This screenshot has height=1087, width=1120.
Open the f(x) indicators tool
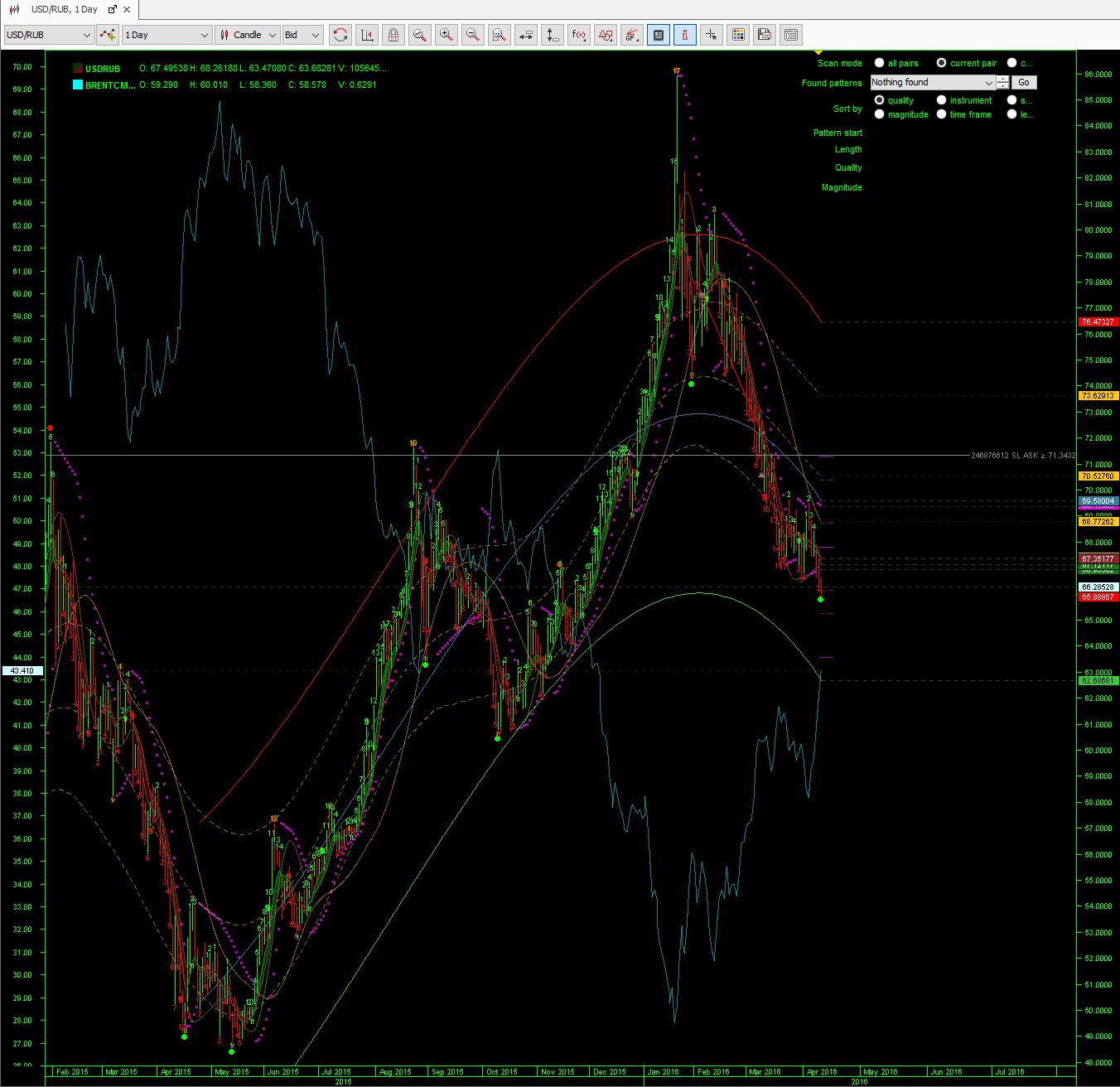pyautogui.click(x=580, y=35)
